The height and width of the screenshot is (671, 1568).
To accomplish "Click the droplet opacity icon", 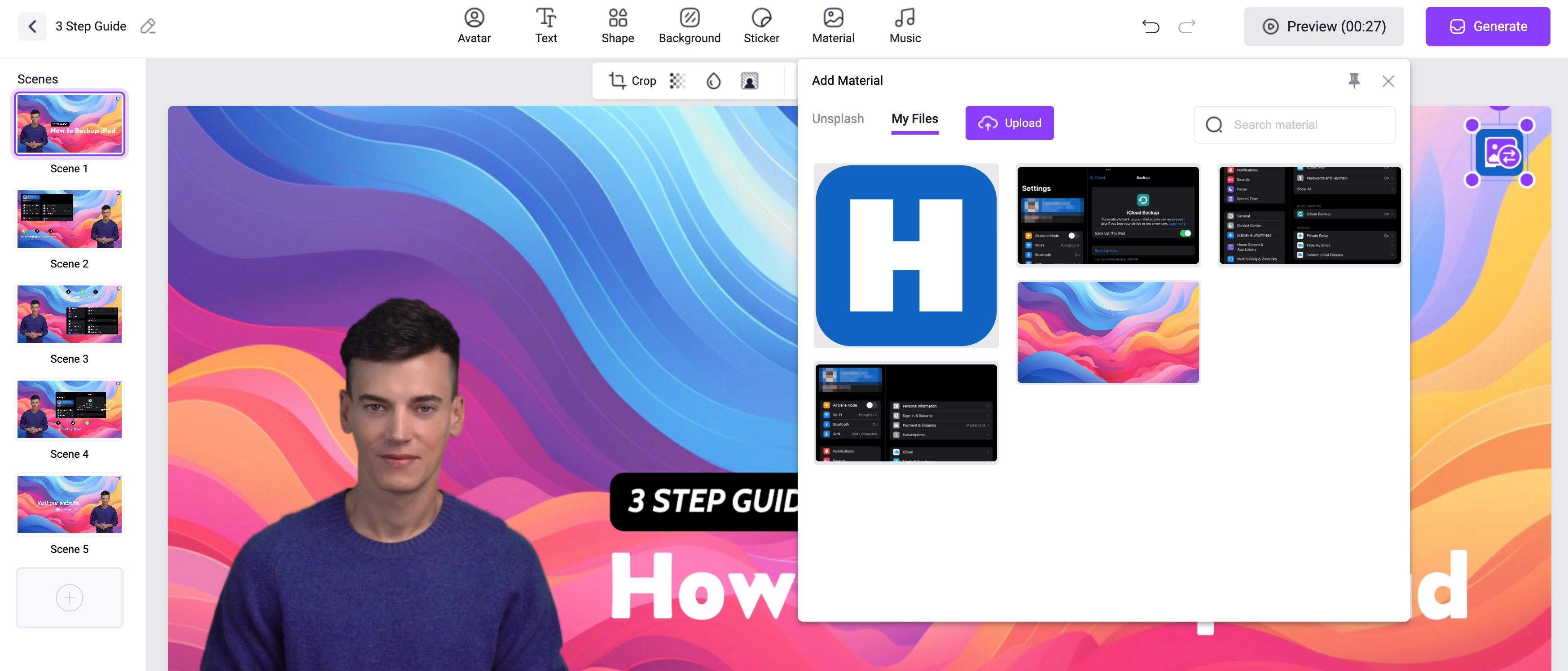I will click(713, 81).
